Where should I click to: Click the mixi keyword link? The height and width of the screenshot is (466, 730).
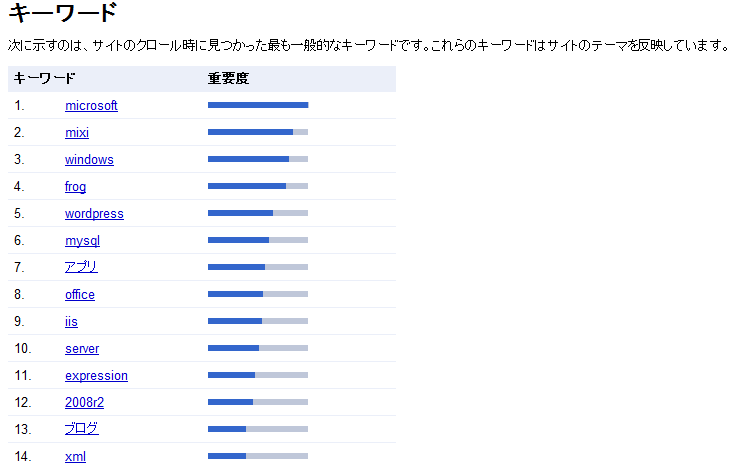pyautogui.click(x=77, y=132)
